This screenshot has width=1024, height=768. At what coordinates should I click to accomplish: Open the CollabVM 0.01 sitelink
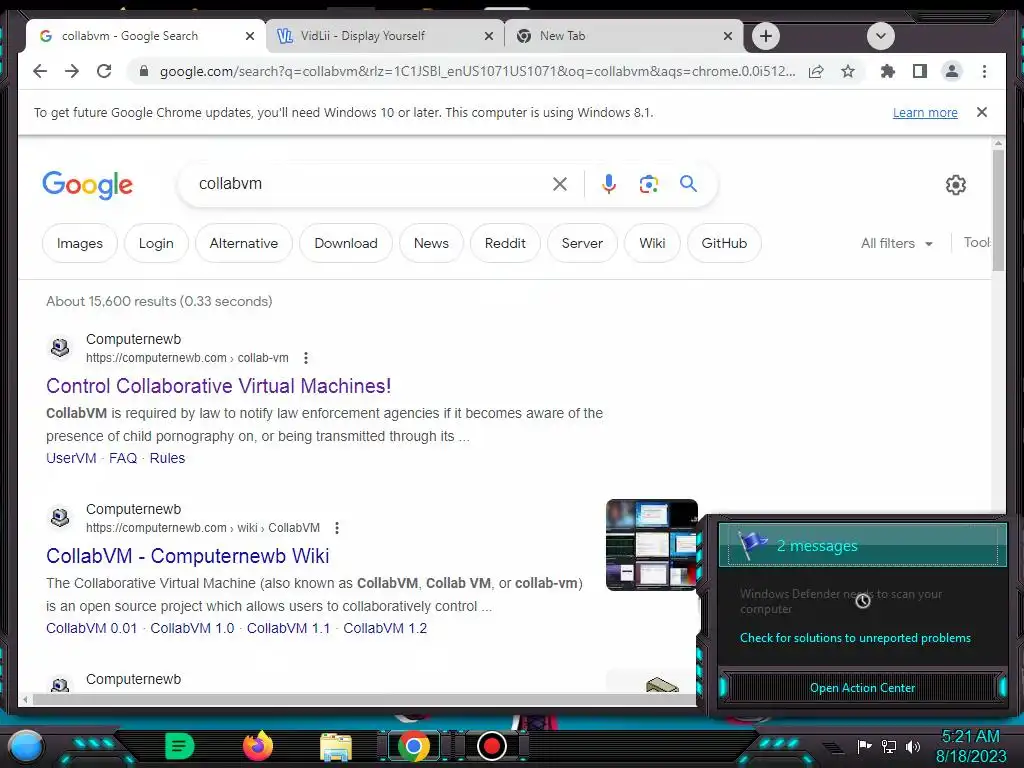point(91,628)
